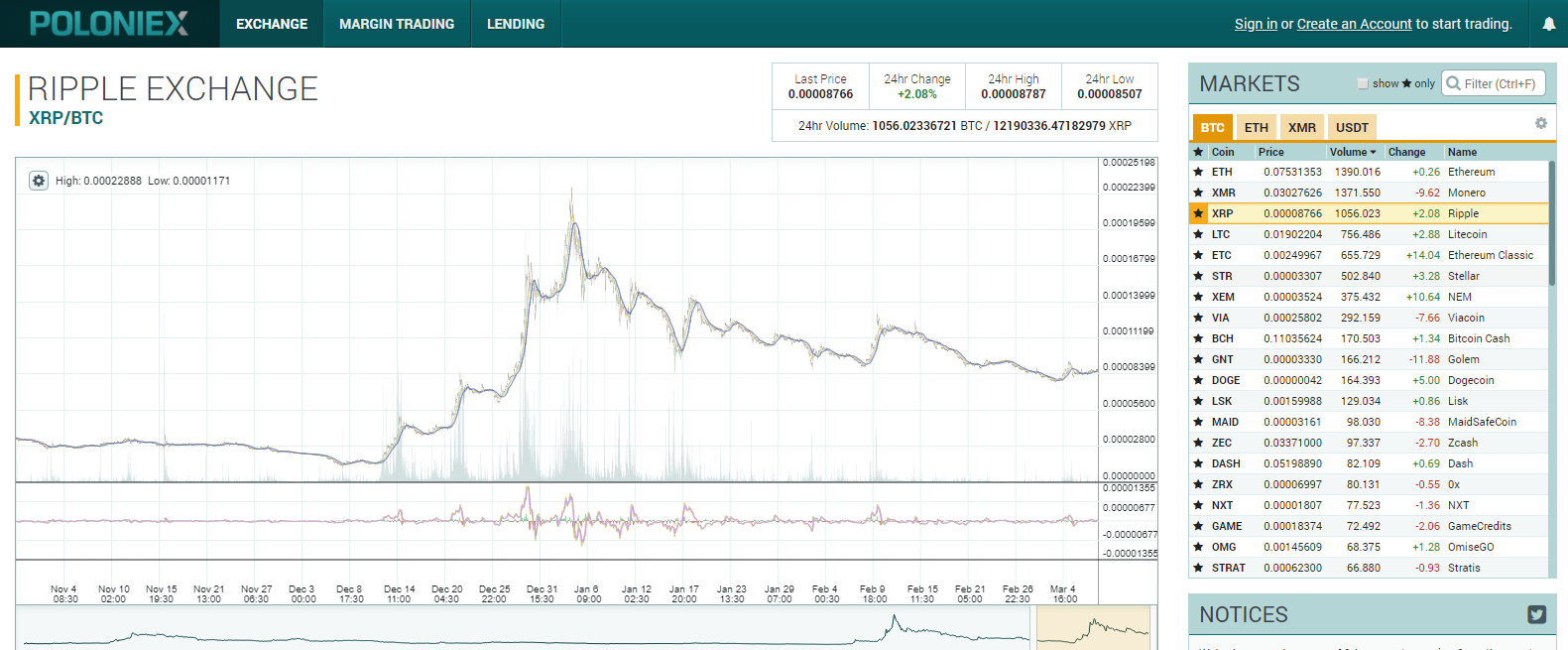
Task: Select Ethereum Classic market row
Action: tap(1369, 255)
